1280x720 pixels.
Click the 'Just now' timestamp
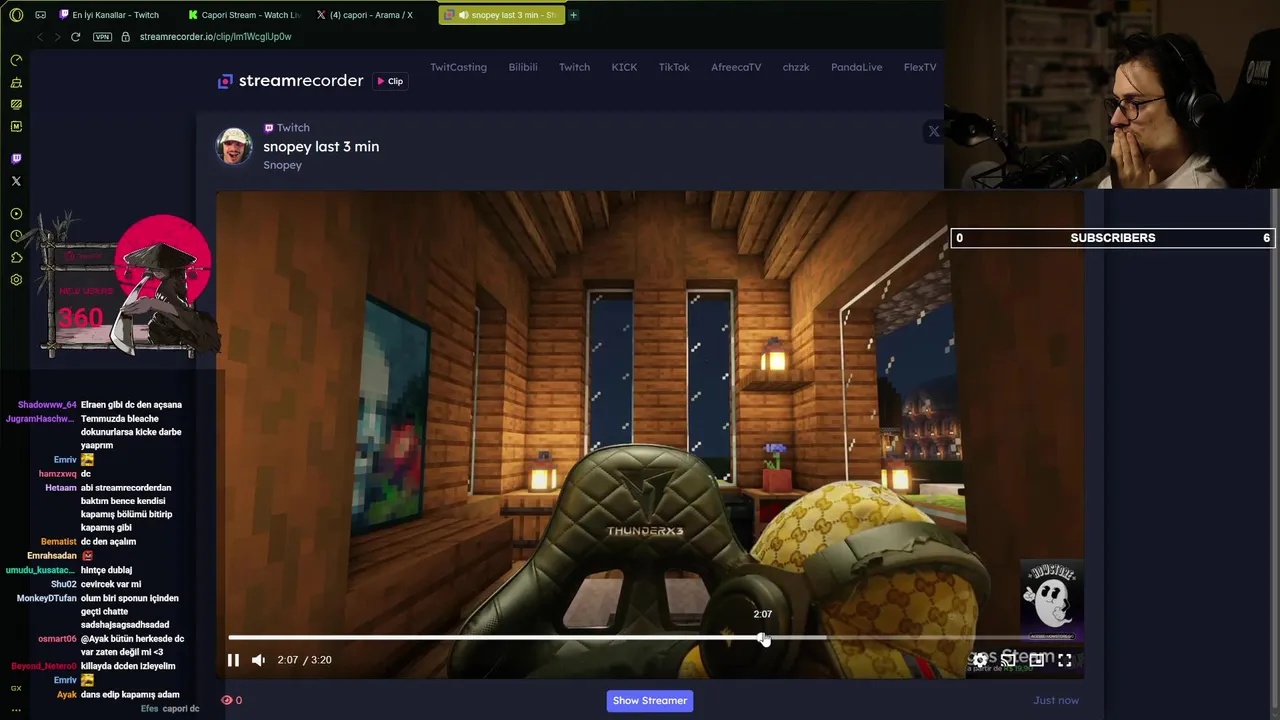1056,700
